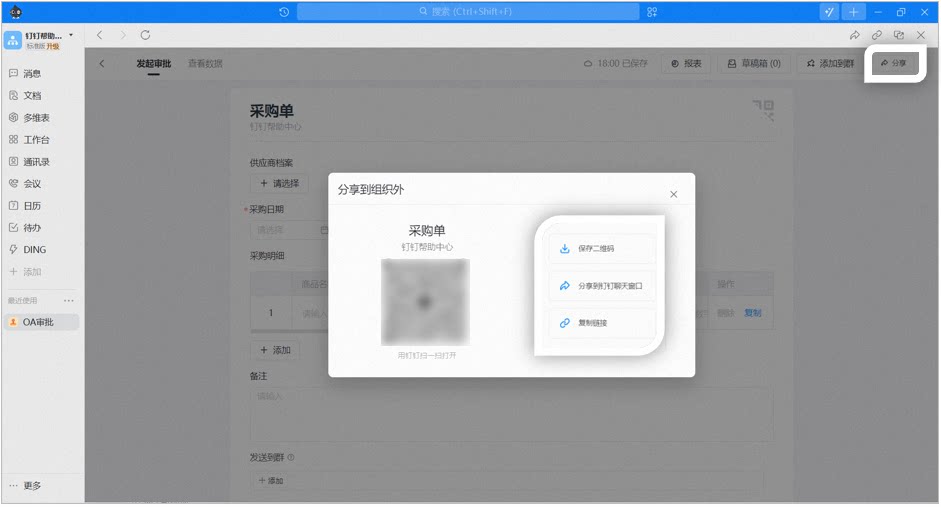Click 添加 below the 采购明细 table
The image size is (941, 507).
coord(275,350)
